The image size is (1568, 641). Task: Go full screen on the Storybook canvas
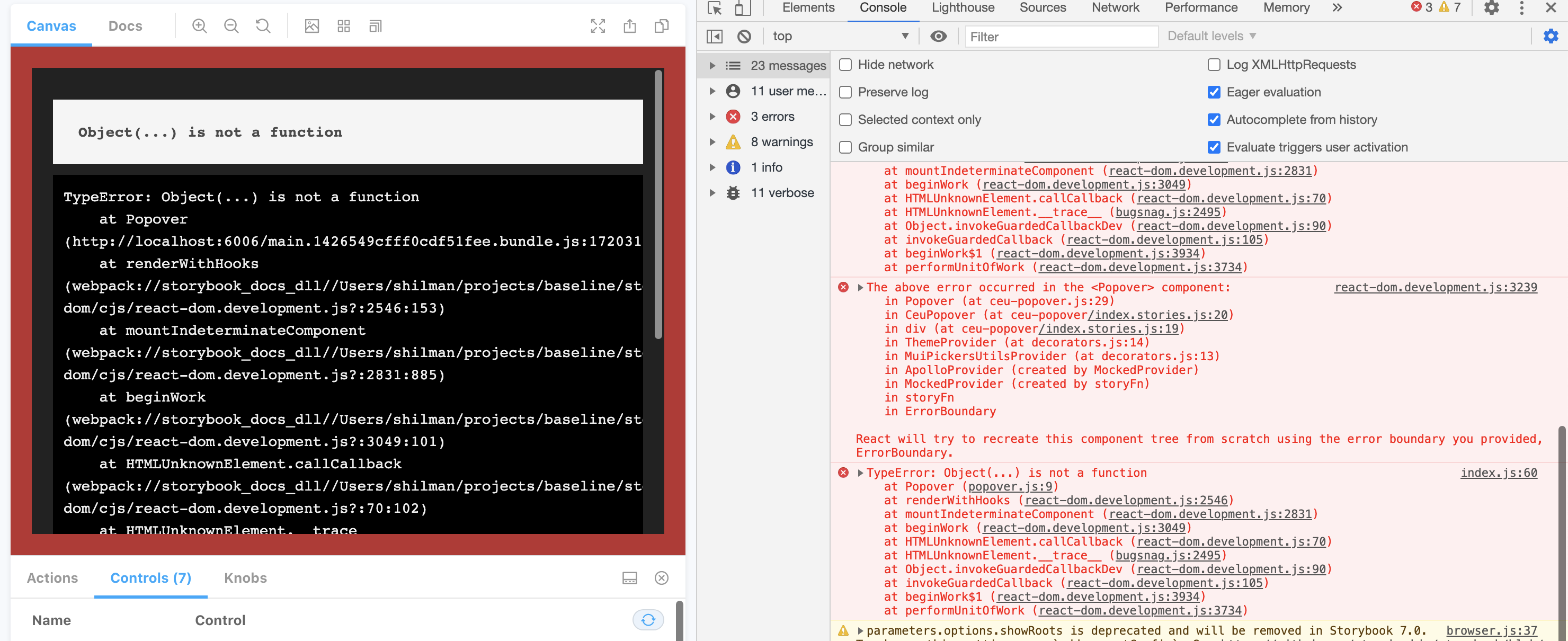598,25
